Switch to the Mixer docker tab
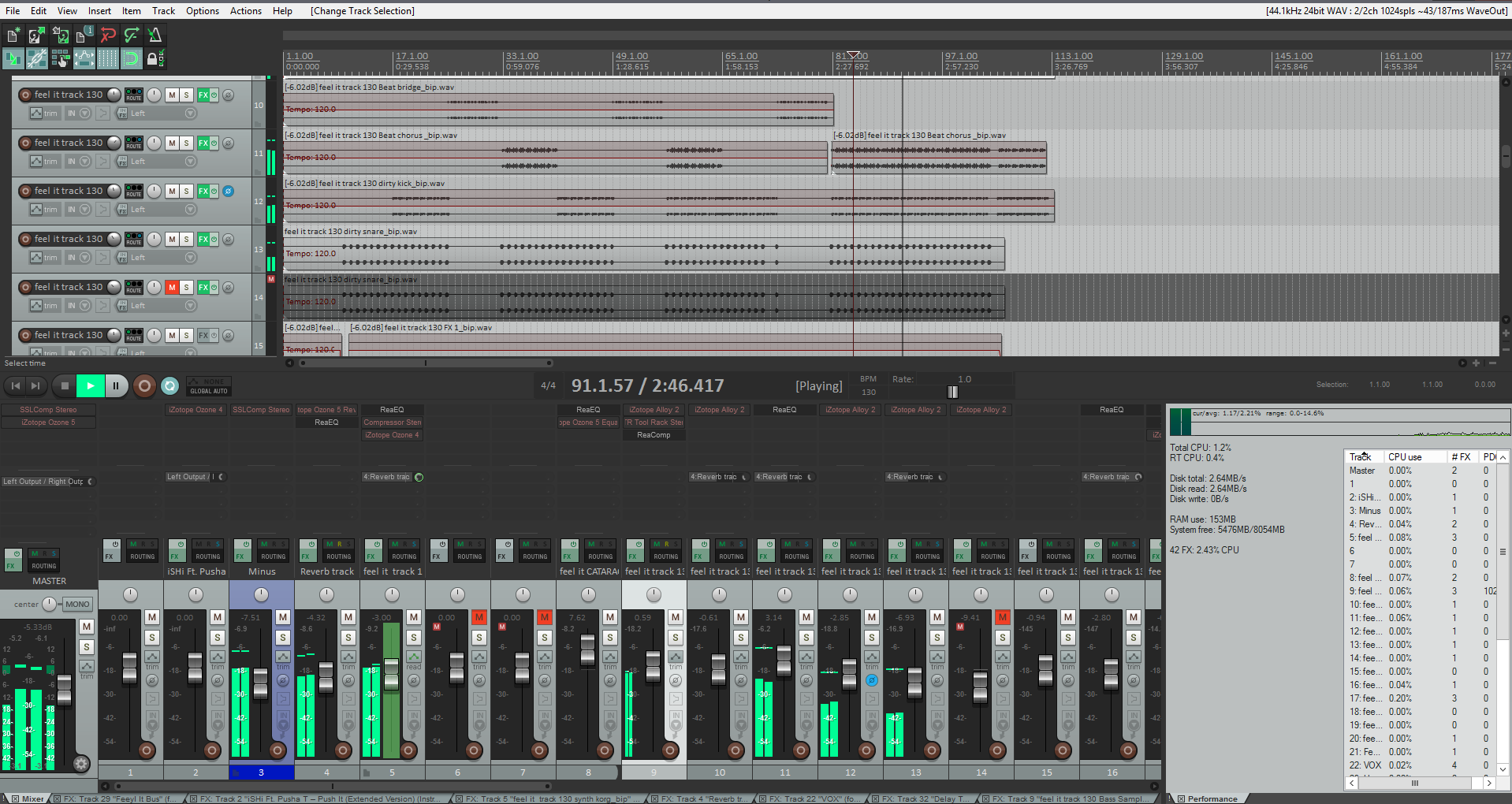Viewport: 1512px width, 804px height. (27, 798)
